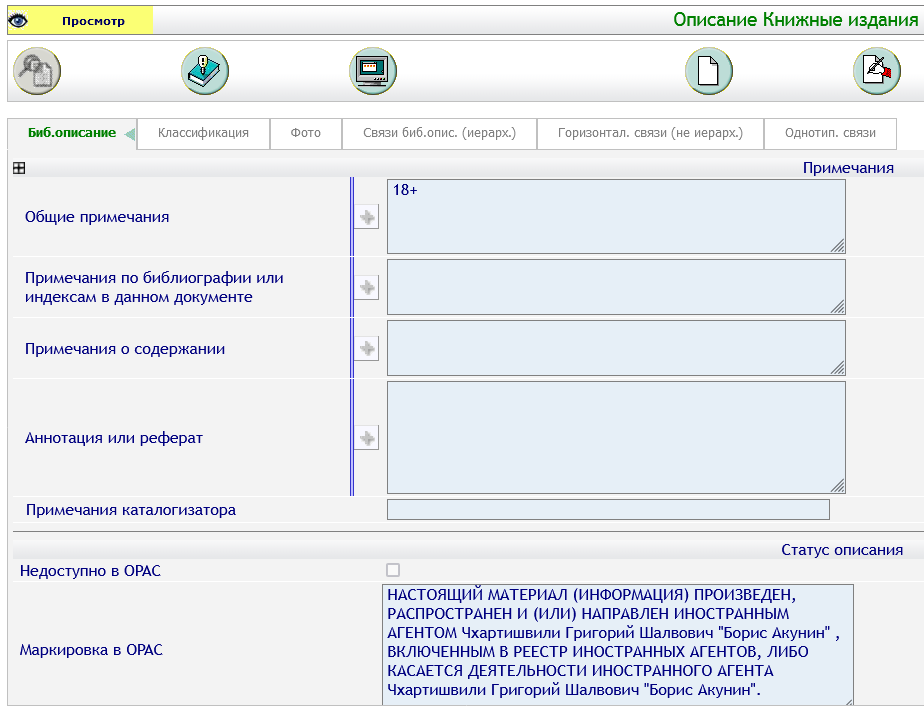924x716 pixels.
Task: Open Горизонтал. связи (не иерарх.) tab
Action: click(651, 133)
